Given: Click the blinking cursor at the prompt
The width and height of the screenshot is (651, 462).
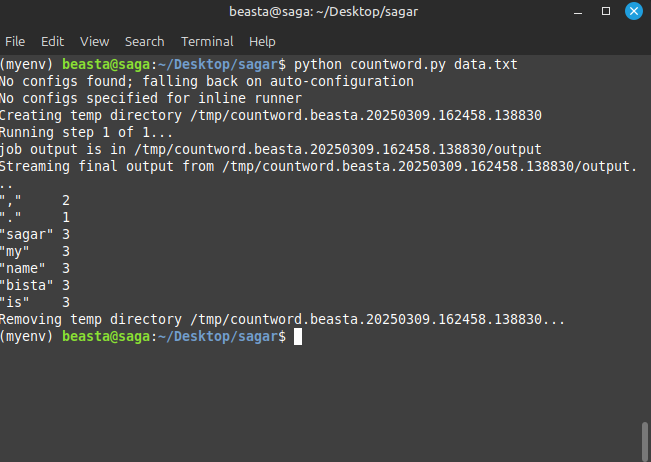Looking at the screenshot, I should pyautogui.click(x=298, y=336).
